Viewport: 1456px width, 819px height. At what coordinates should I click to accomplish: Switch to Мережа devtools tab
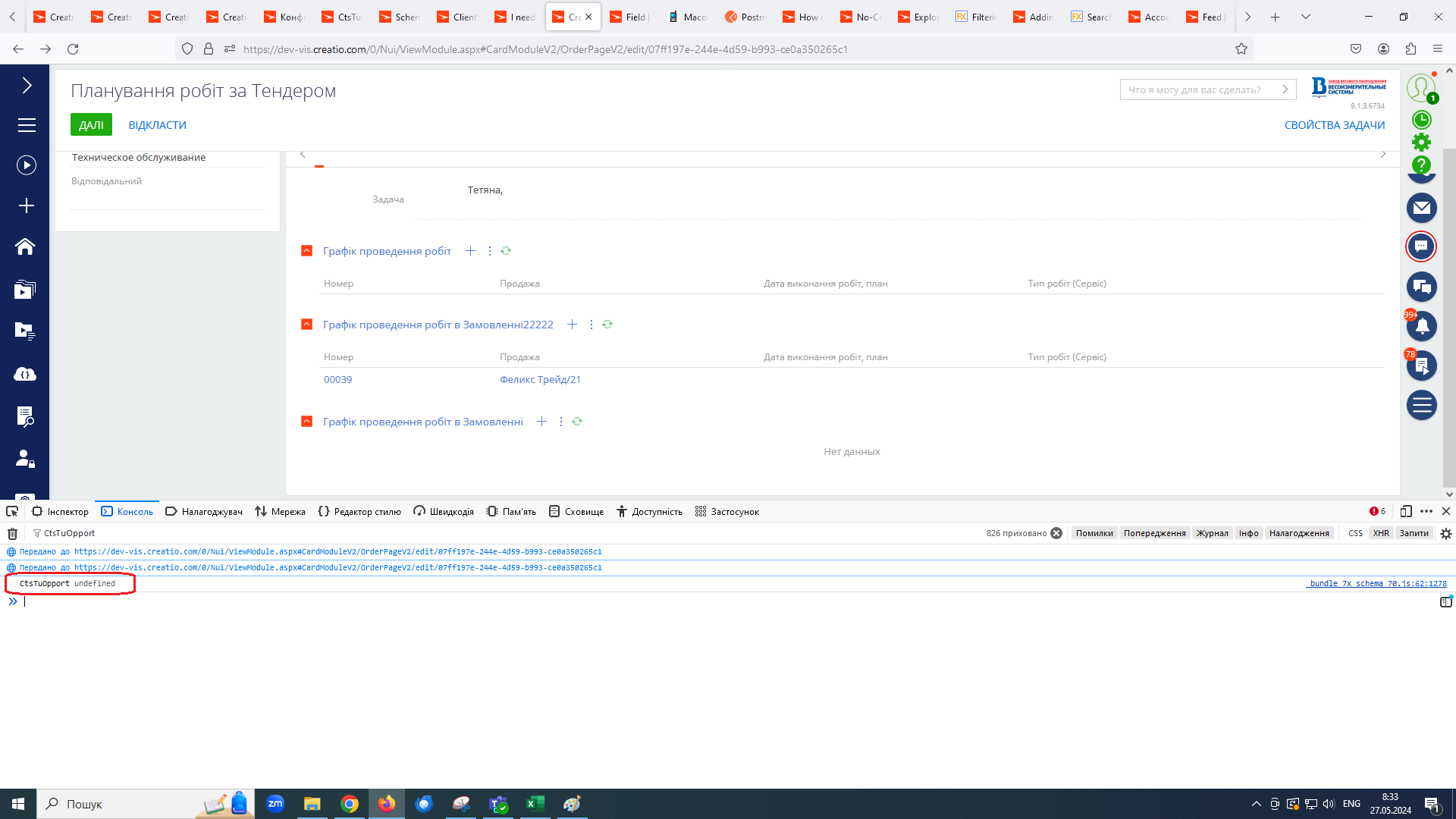[280, 512]
